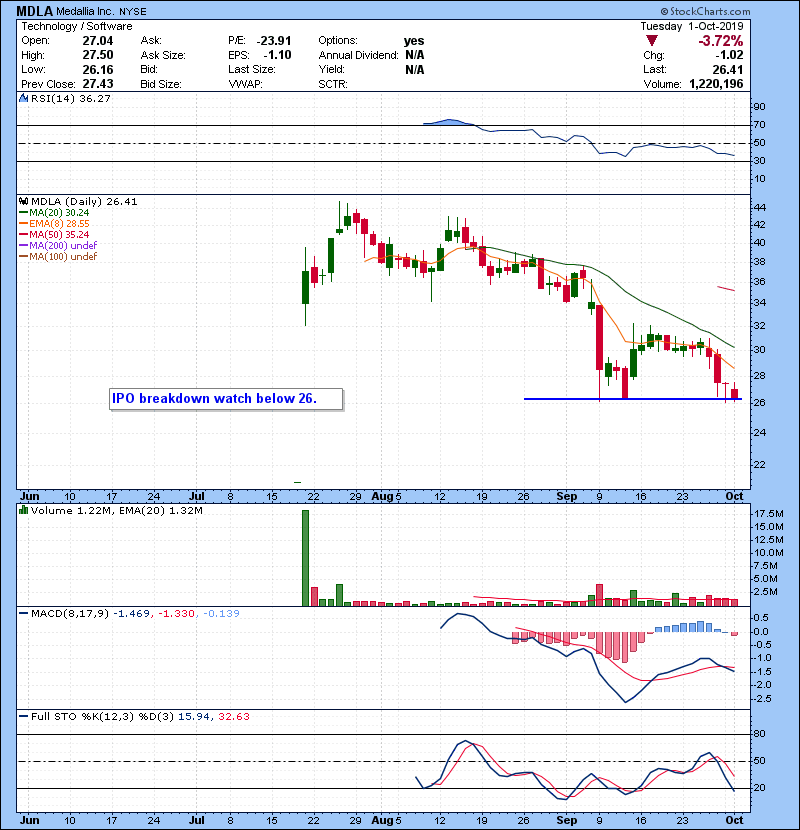
Task: Click the MA(20) 30.24 legend entry
Action: coord(55,213)
